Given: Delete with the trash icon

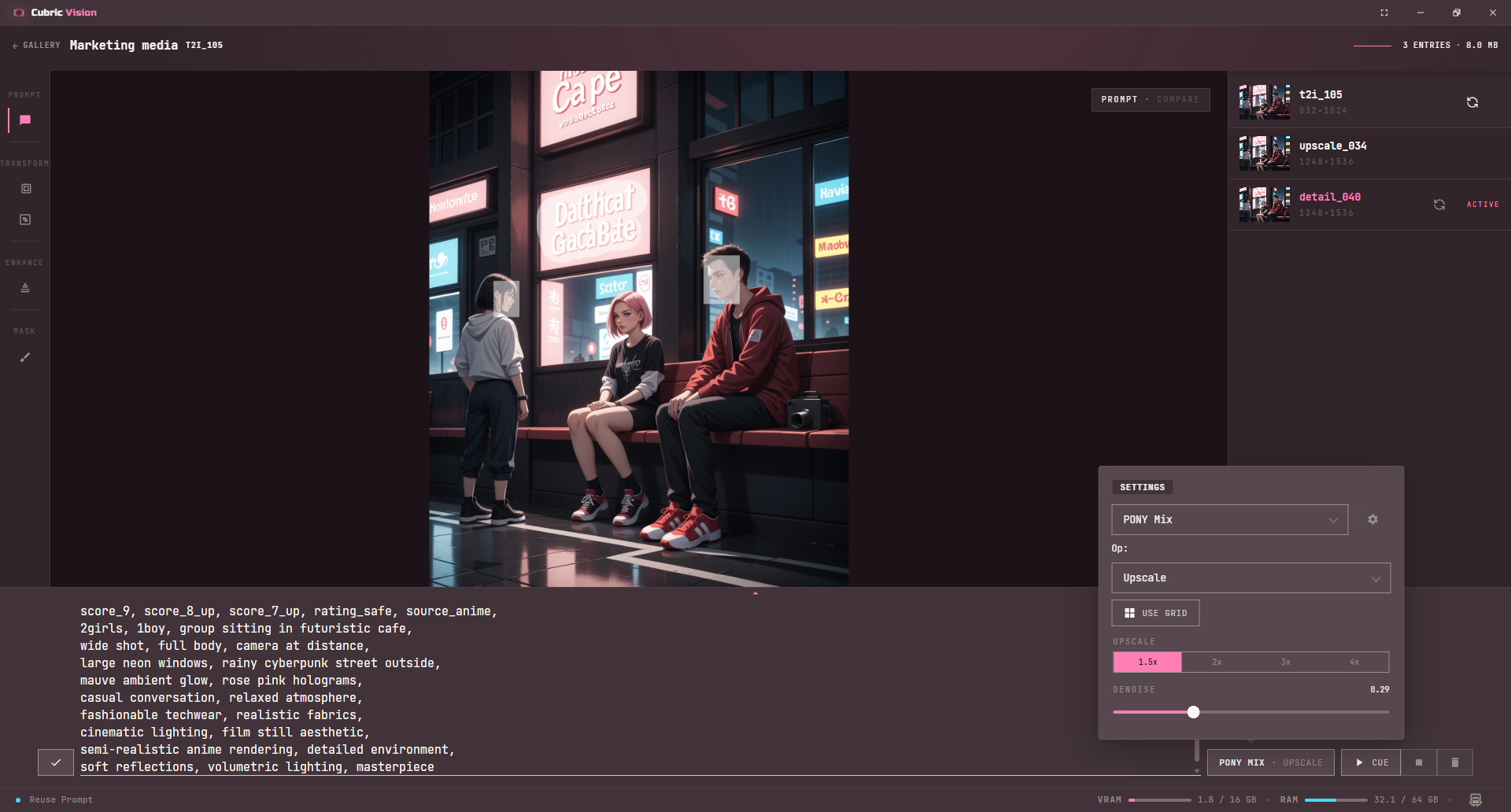Looking at the screenshot, I should click(1455, 762).
